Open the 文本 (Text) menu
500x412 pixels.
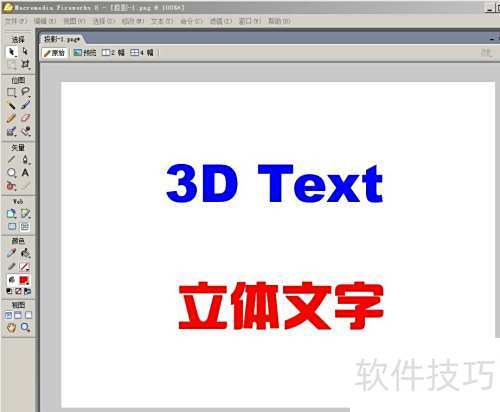pos(162,21)
